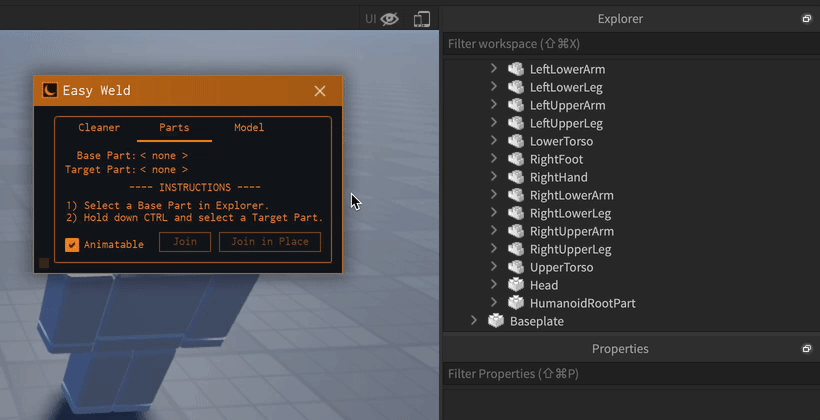Click the LeftUpperArm mesh part icon
Image resolution: width=820 pixels, height=420 pixels.
tap(516, 105)
